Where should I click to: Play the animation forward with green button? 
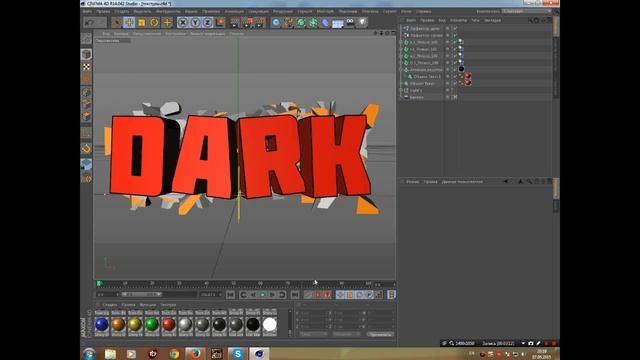tap(263, 295)
